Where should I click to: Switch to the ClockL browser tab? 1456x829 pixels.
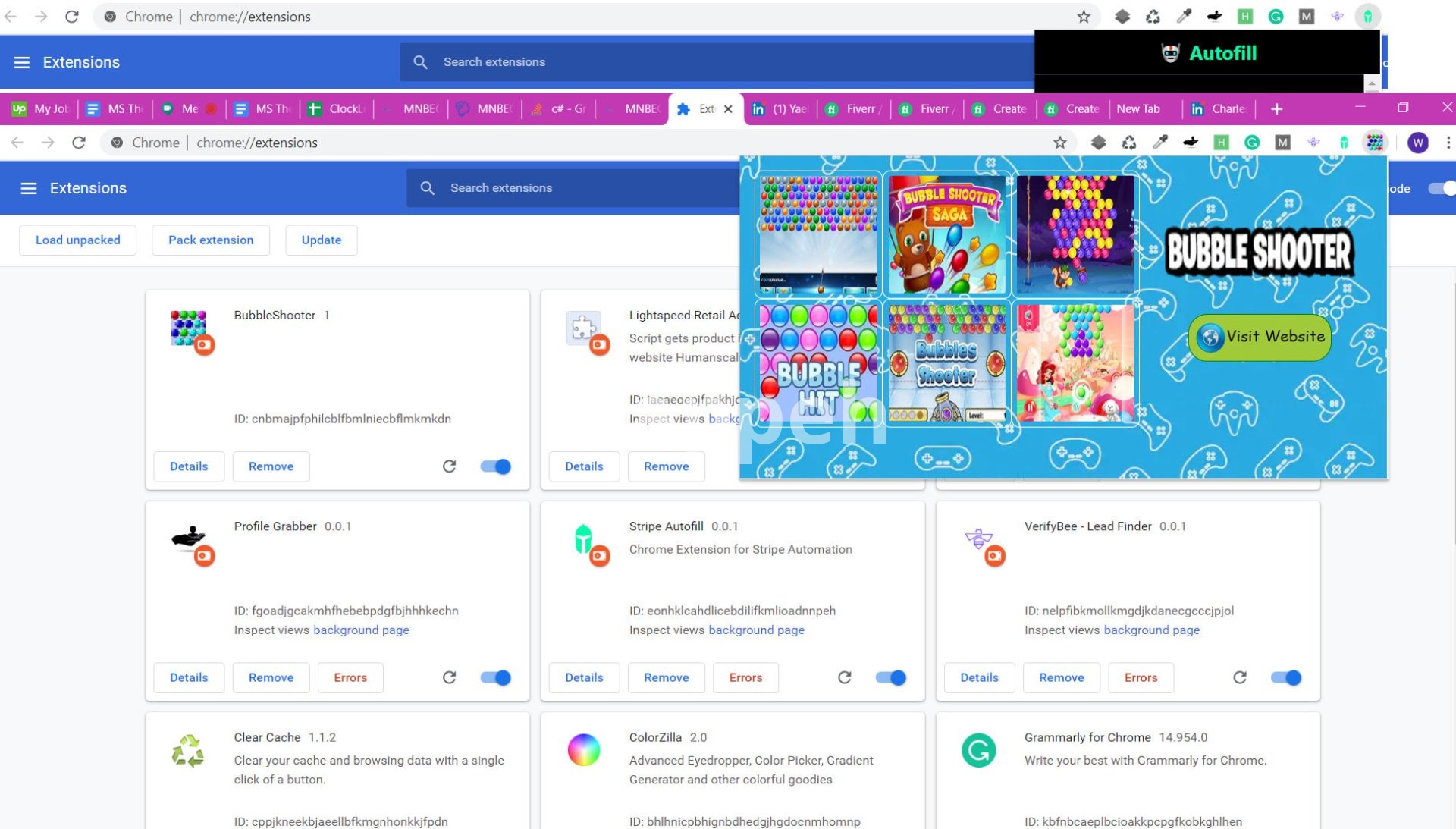point(337,109)
